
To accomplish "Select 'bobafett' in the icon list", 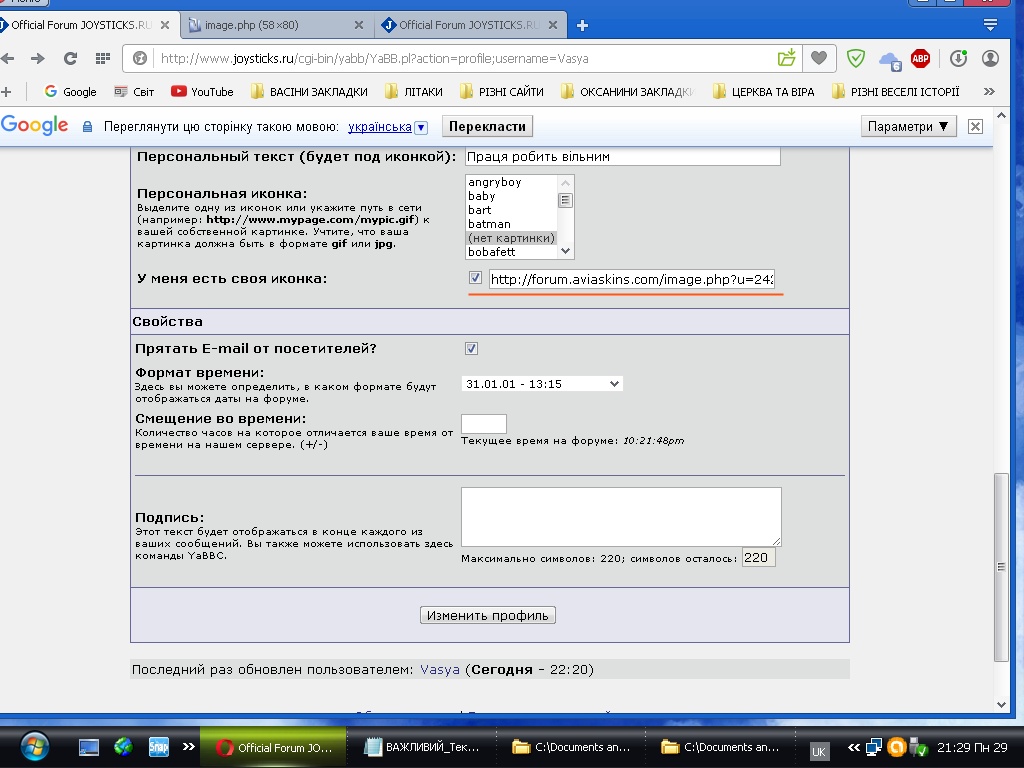I will coord(492,252).
